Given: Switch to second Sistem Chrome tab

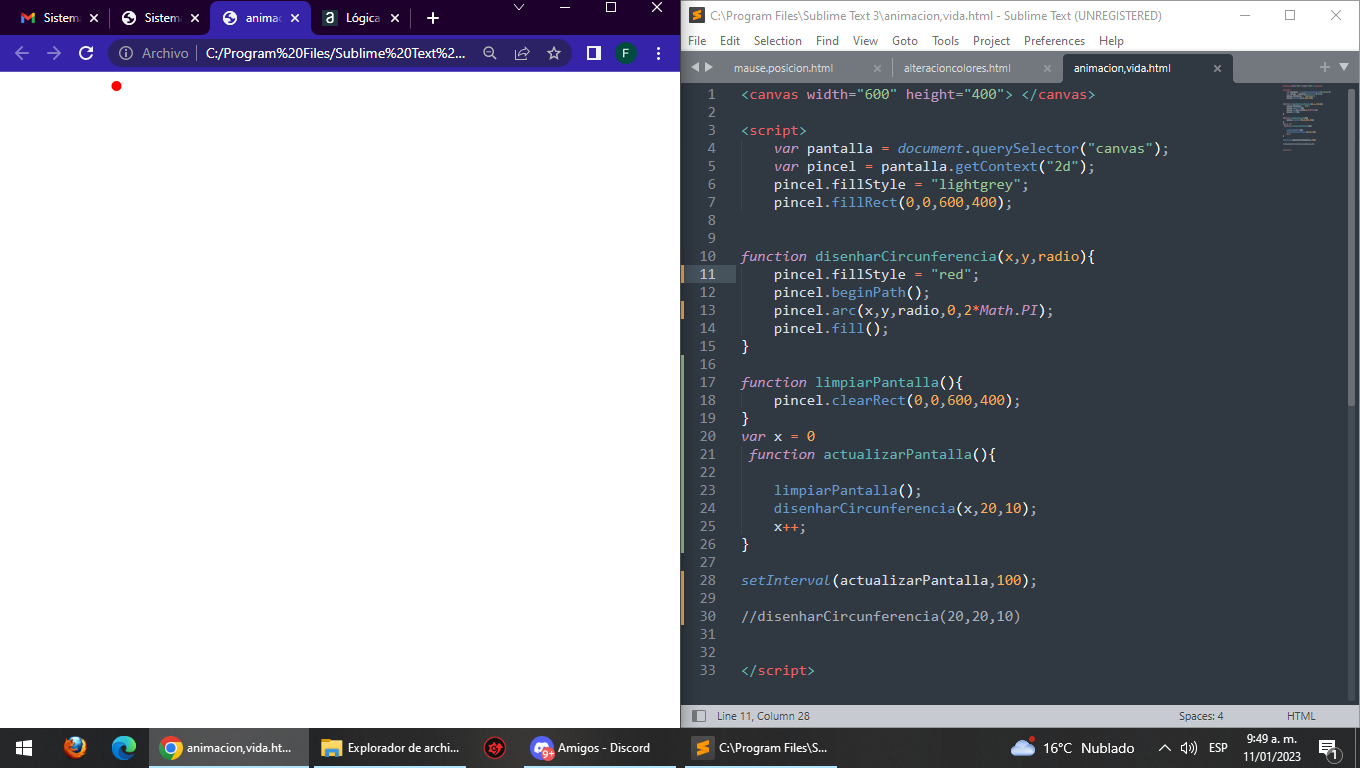Looking at the screenshot, I should pyautogui.click(x=159, y=18).
